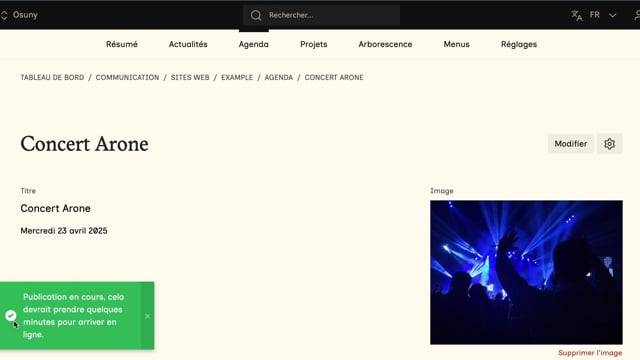The image size is (640, 360).
Task: Focus the Rechercher search field
Action: coord(322,15)
